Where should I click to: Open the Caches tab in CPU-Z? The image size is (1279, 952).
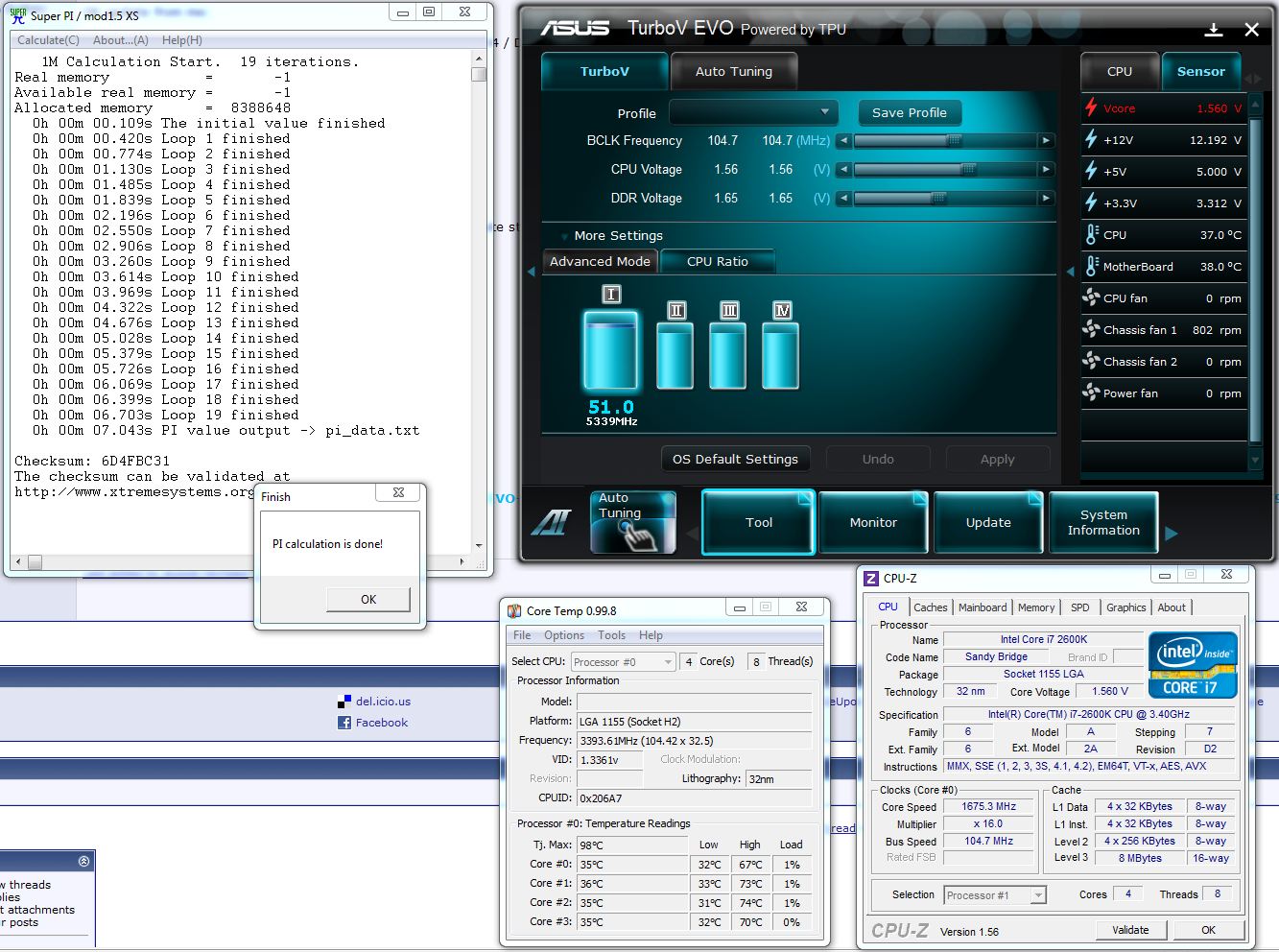(x=930, y=607)
